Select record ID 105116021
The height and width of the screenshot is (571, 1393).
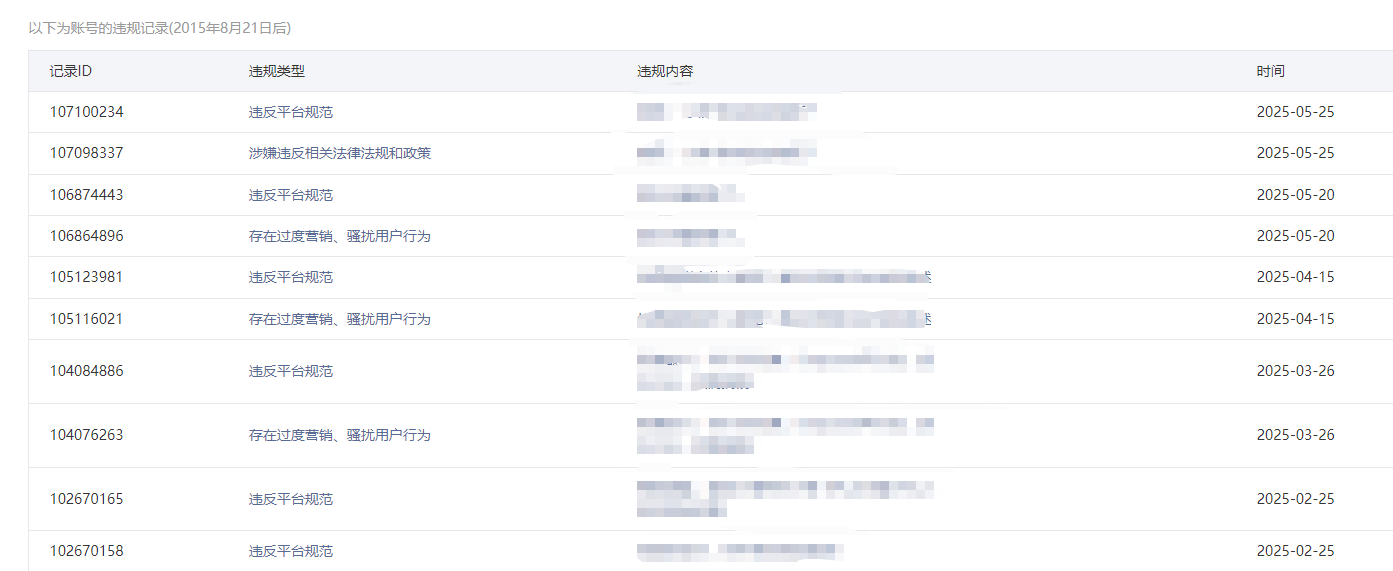pos(87,319)
